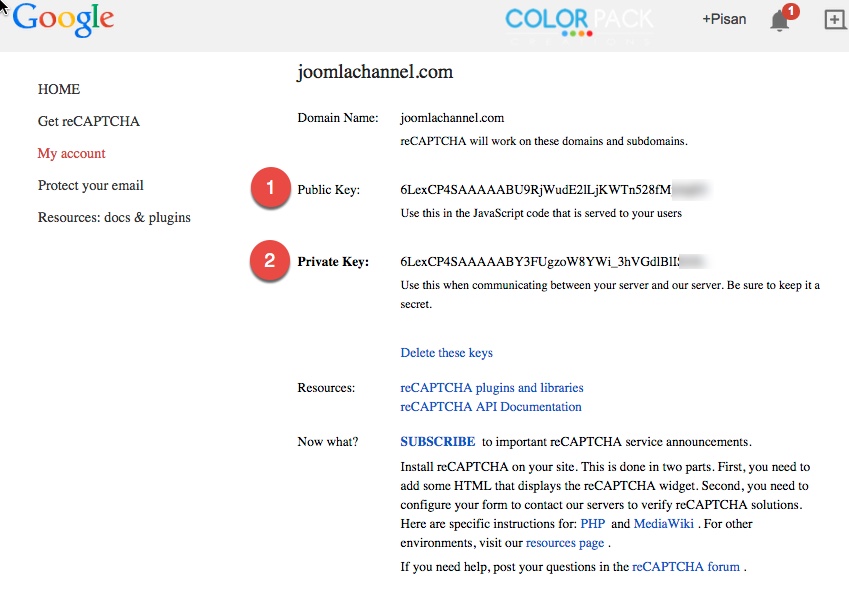This screenshot has height=589, width=849.
Task: Click the Domain Name: label
Action: (x=338, y=118)
